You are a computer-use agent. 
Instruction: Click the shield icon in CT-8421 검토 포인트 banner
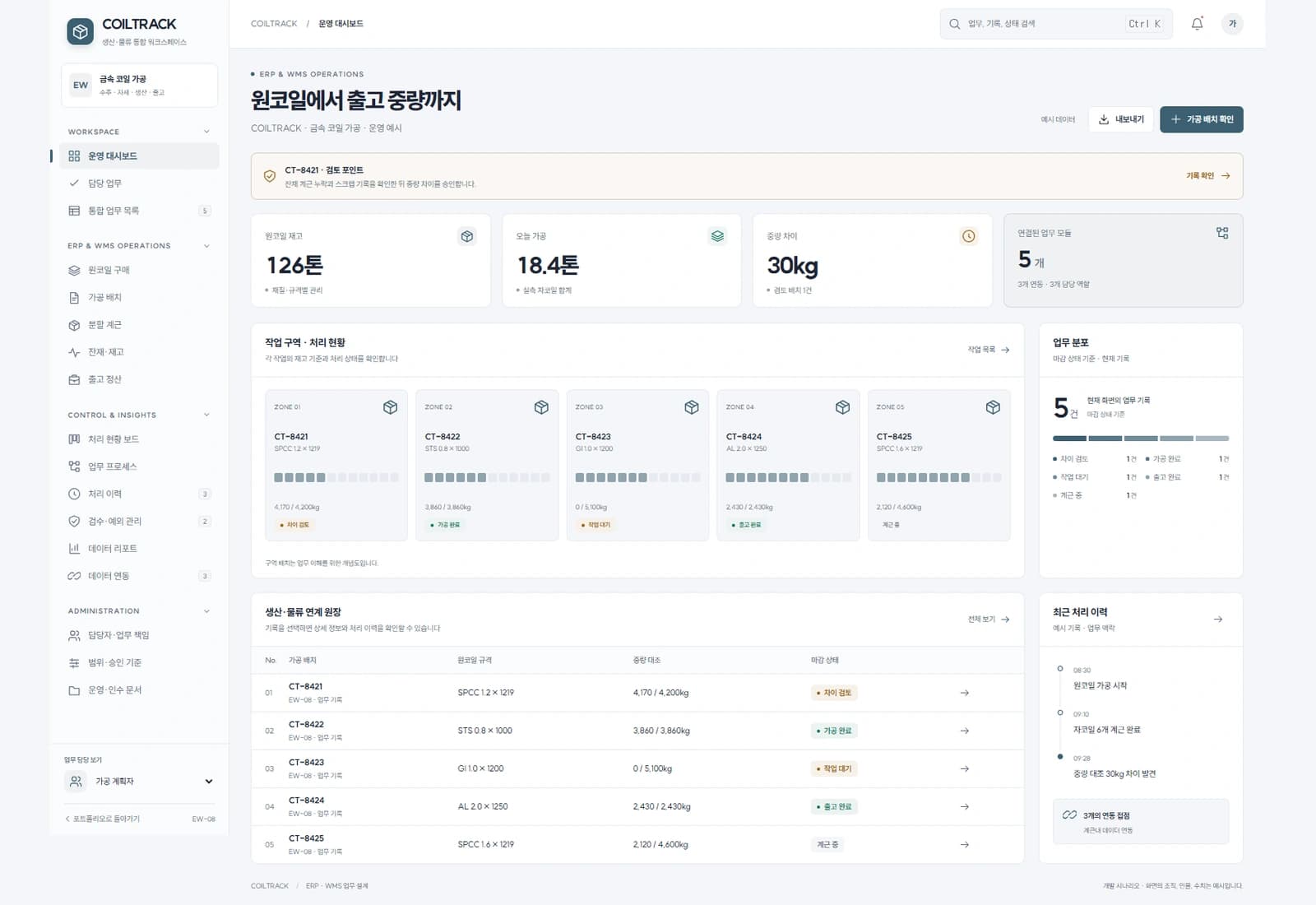[x=269, y=176]
